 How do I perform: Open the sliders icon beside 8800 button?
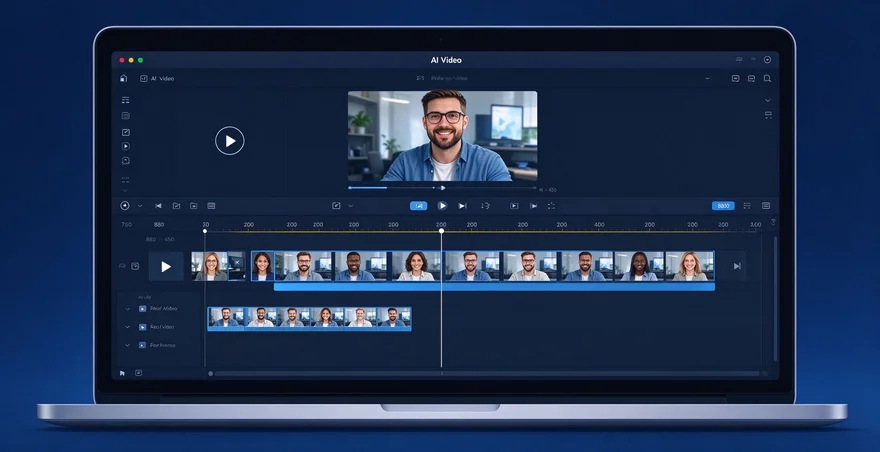pyautogui.click(x=747, y=206)
